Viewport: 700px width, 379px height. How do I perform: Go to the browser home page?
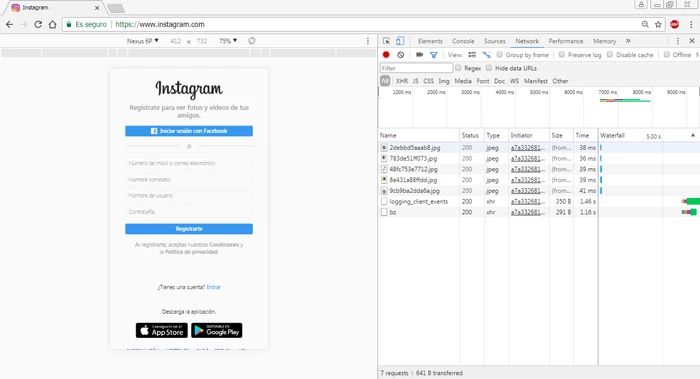[52, 25]
